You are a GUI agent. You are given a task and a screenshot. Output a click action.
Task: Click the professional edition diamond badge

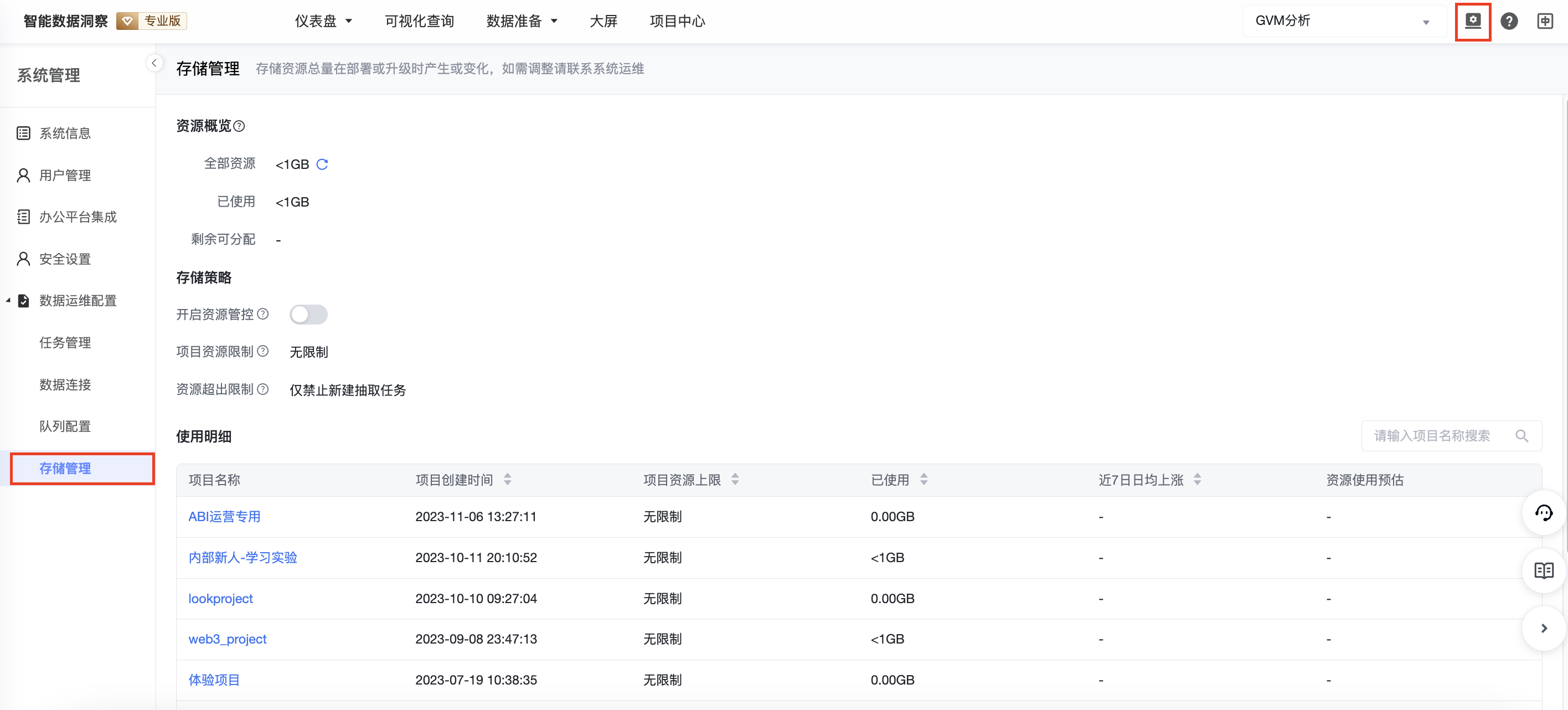(152, 21)
